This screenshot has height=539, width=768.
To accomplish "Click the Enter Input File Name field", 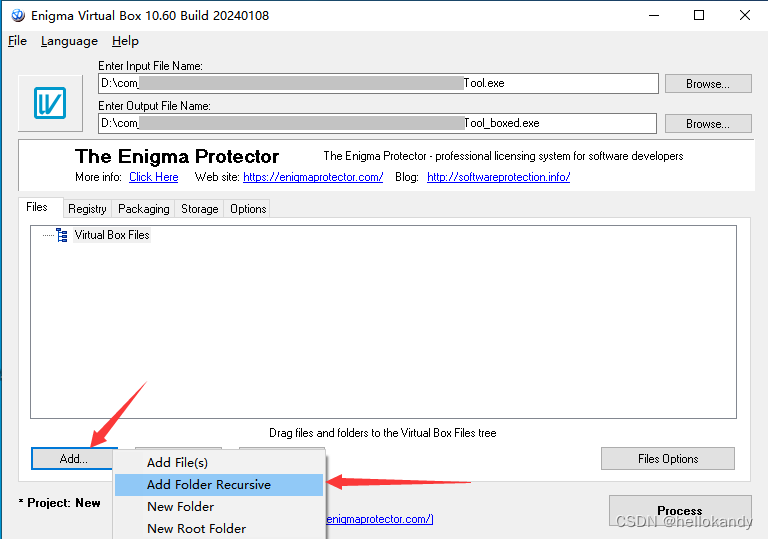I will (x=378, y=83).
